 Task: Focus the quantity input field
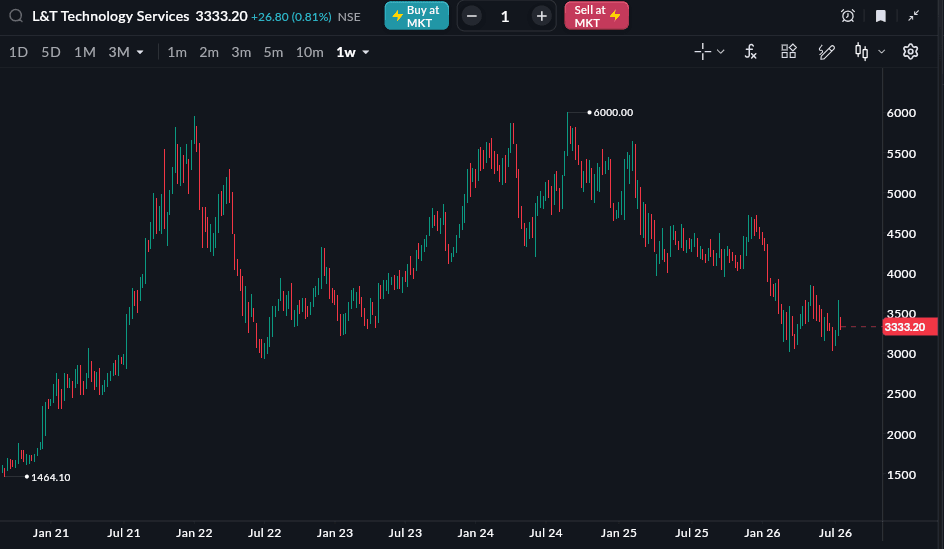505,16
